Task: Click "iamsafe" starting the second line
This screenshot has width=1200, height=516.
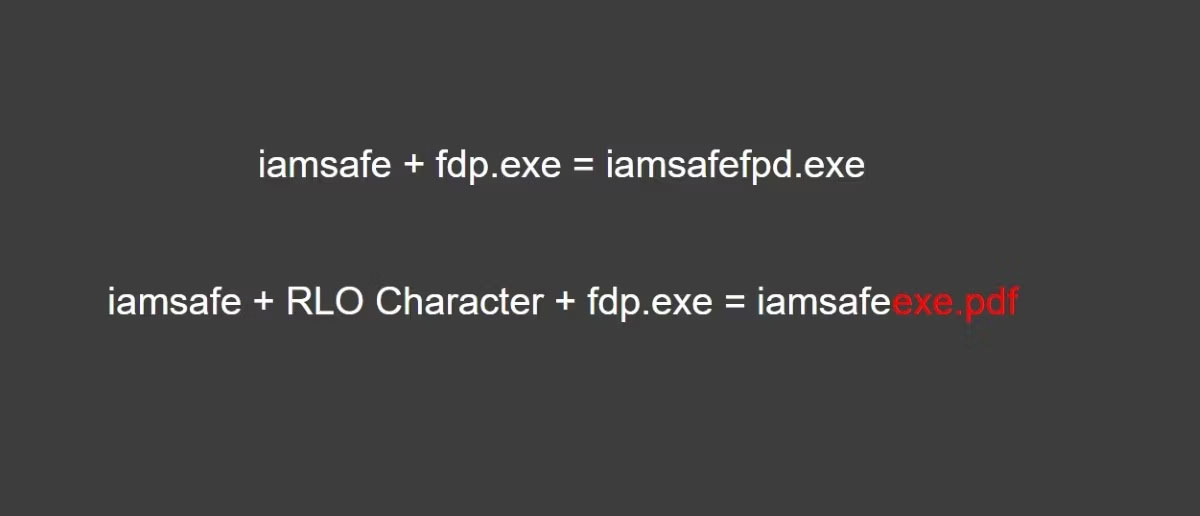Action: click(x=174, y=301)
